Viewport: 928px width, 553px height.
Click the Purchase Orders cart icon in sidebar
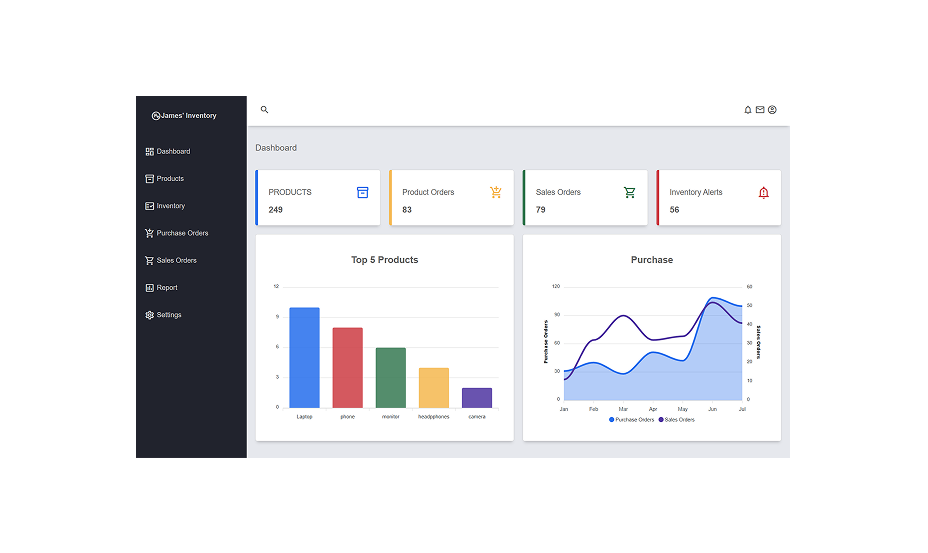click(150, 233)
